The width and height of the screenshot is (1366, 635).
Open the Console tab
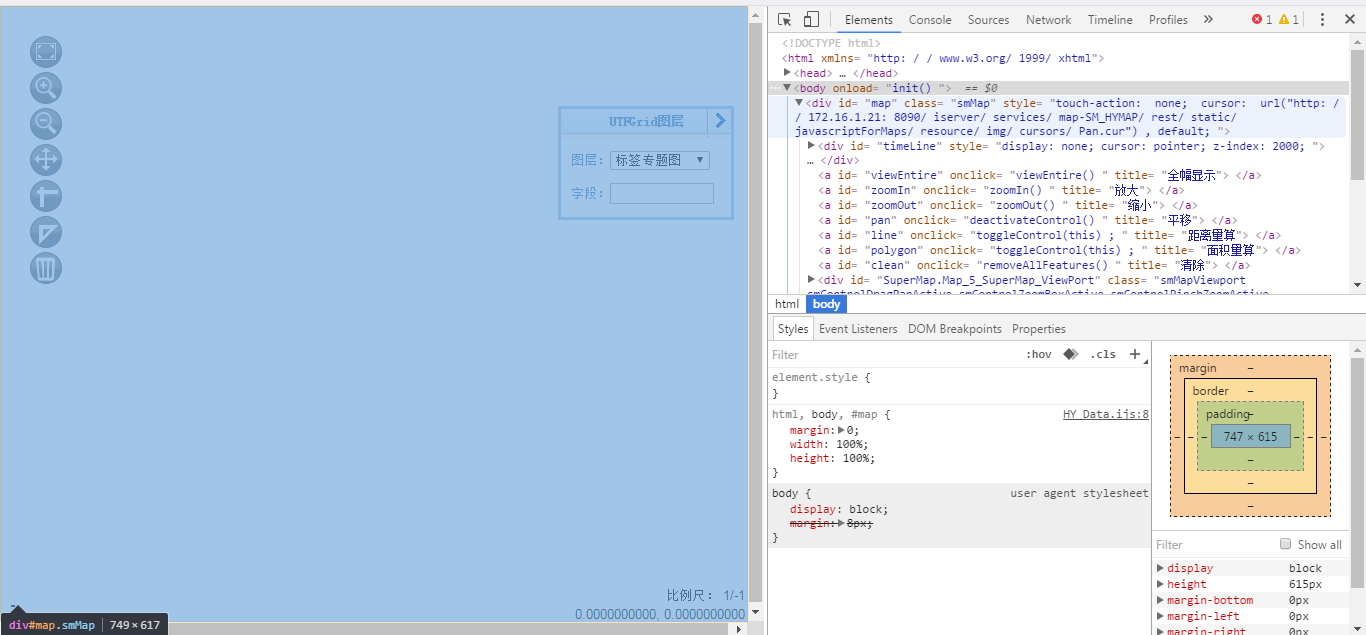[930, 20]
